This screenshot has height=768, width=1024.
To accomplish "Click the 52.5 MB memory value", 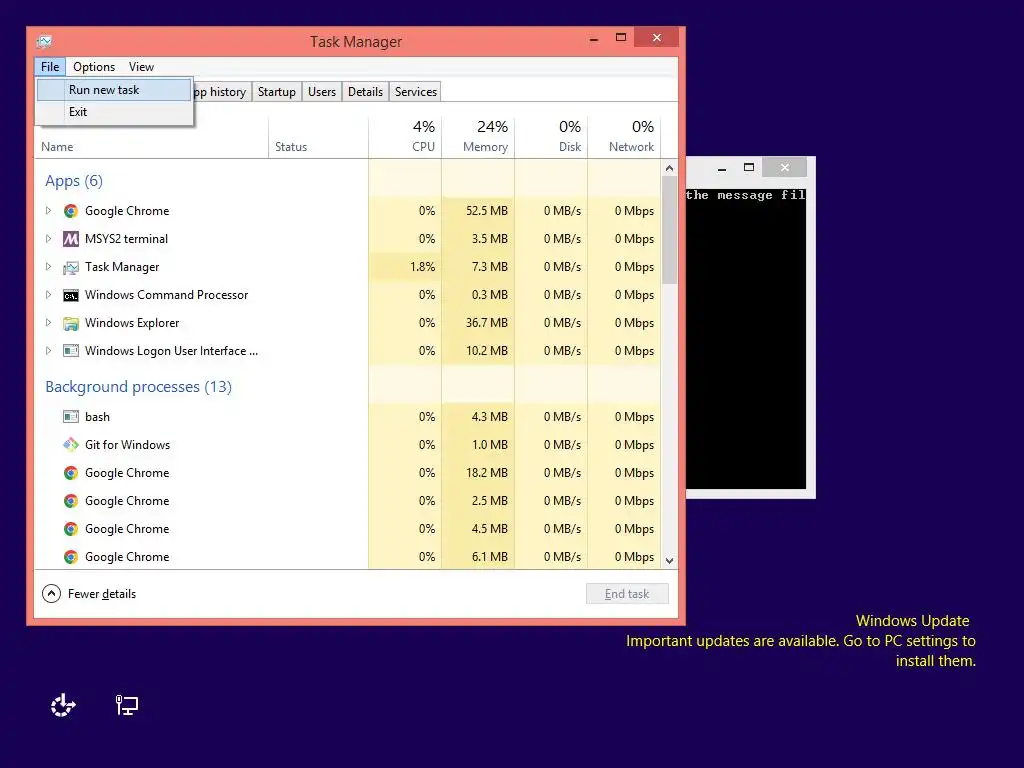I will click(x=487, y=211).
